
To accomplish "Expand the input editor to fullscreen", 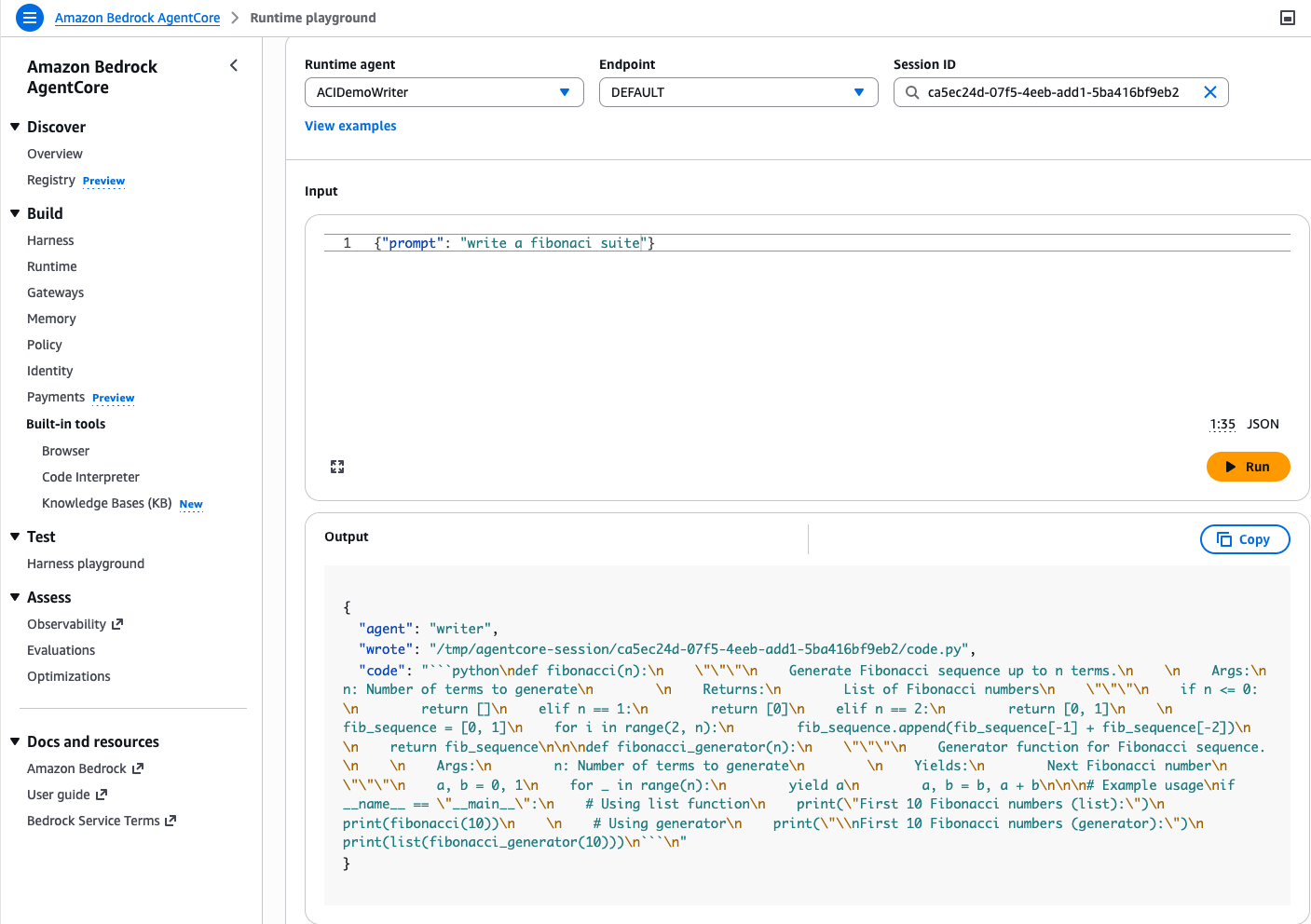I will point(337,467).
